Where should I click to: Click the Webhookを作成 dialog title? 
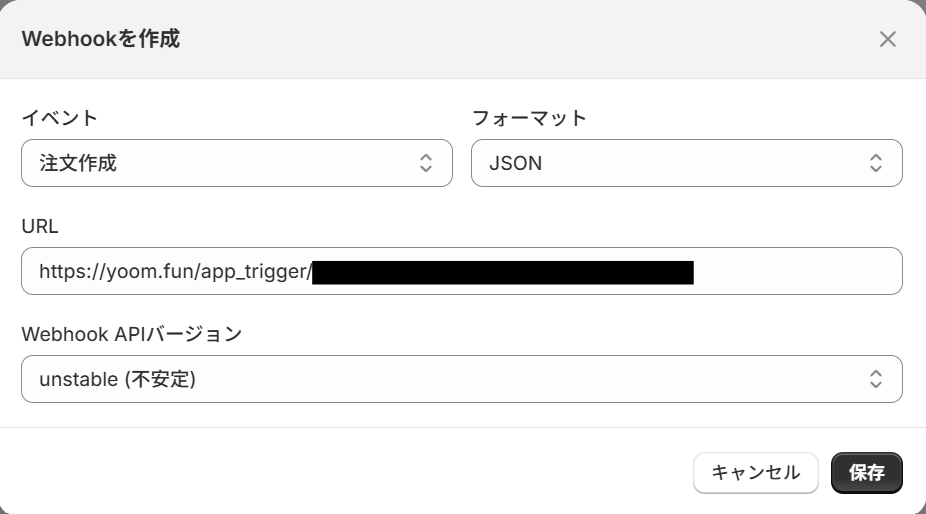(x=101, y=40)
